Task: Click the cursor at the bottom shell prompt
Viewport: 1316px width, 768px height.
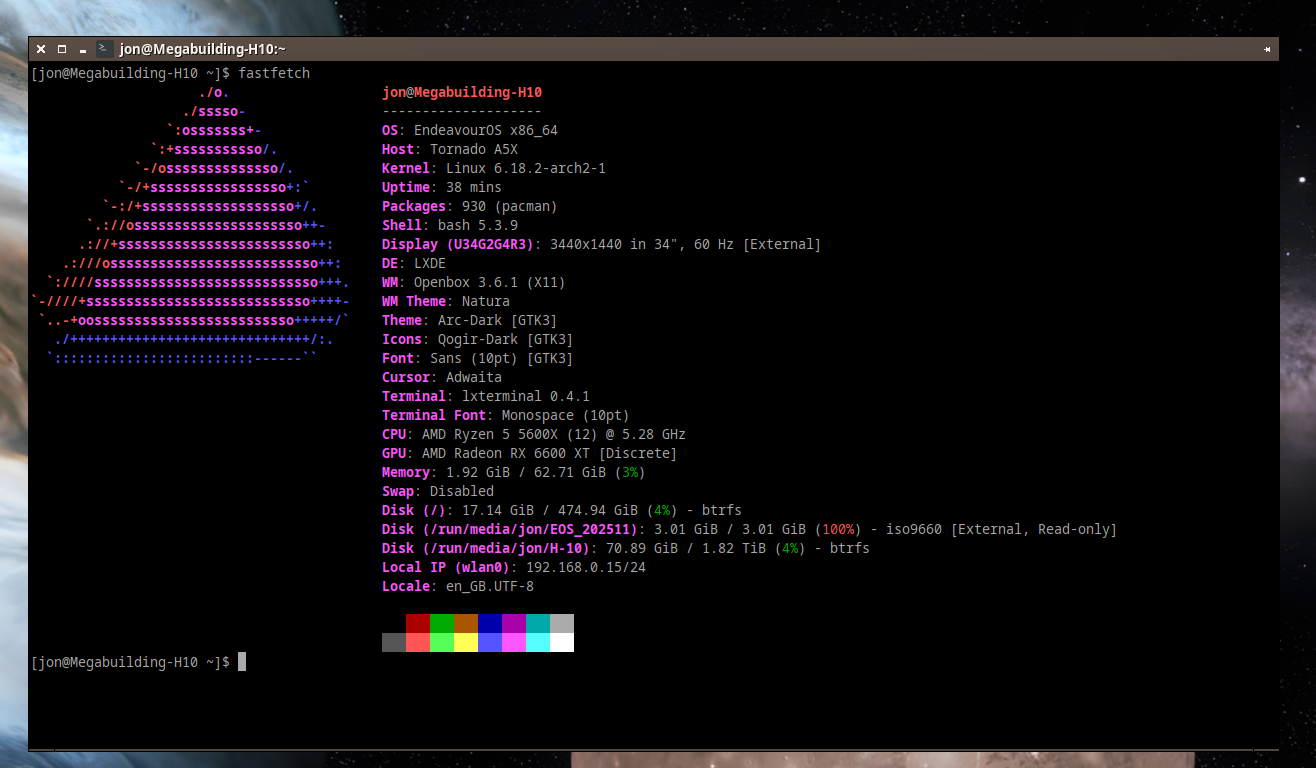Action: 242,661
